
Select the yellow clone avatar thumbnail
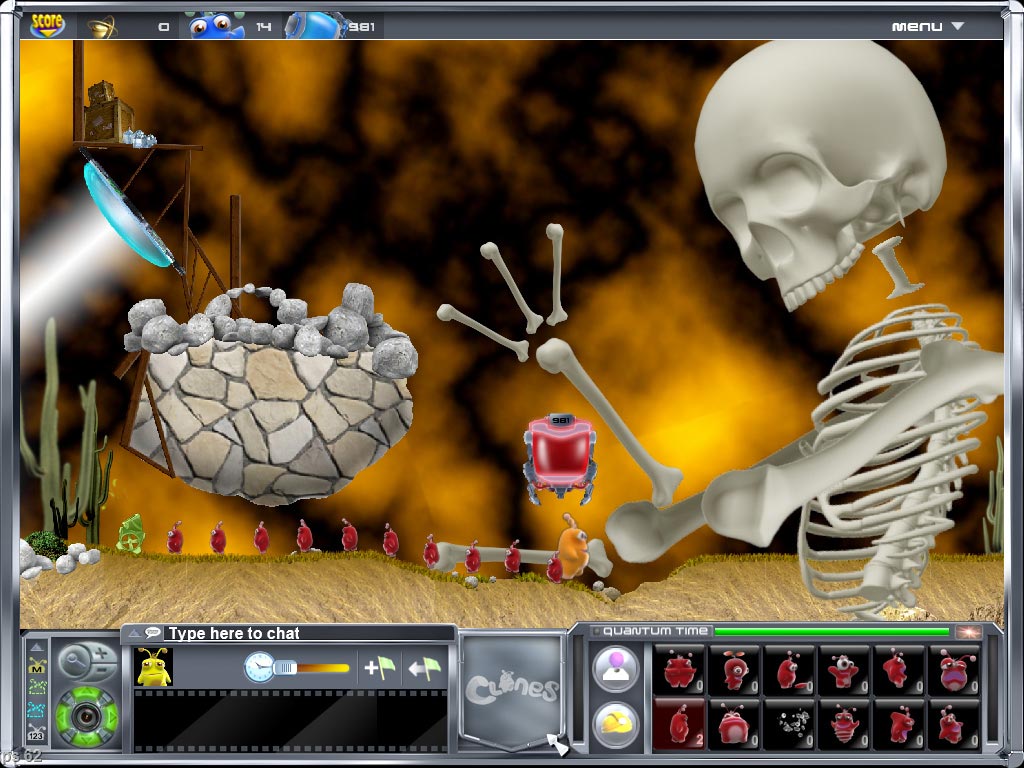pyautogui.click(x=153, y=667)
